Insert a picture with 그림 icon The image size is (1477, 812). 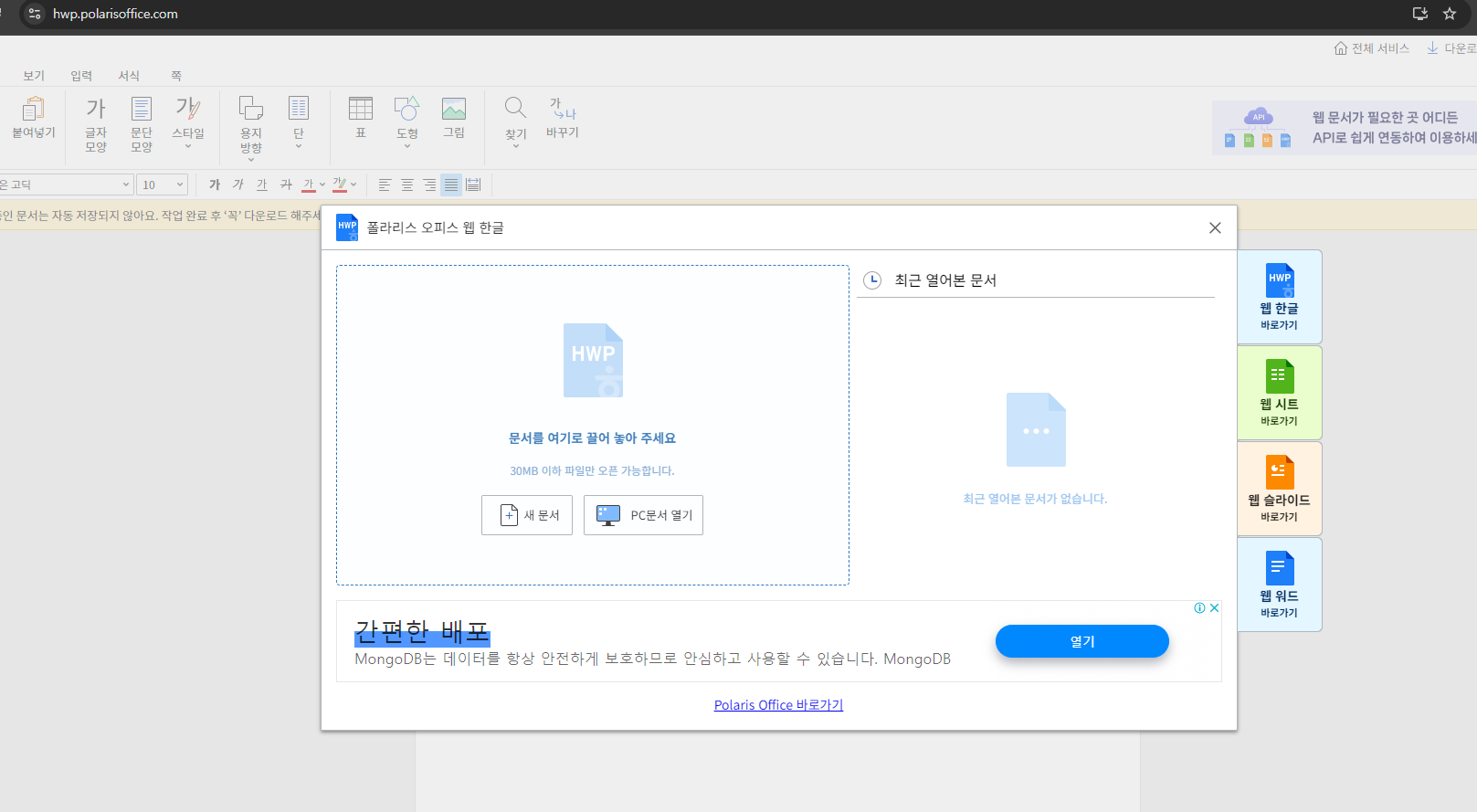[x=454, y=117]
